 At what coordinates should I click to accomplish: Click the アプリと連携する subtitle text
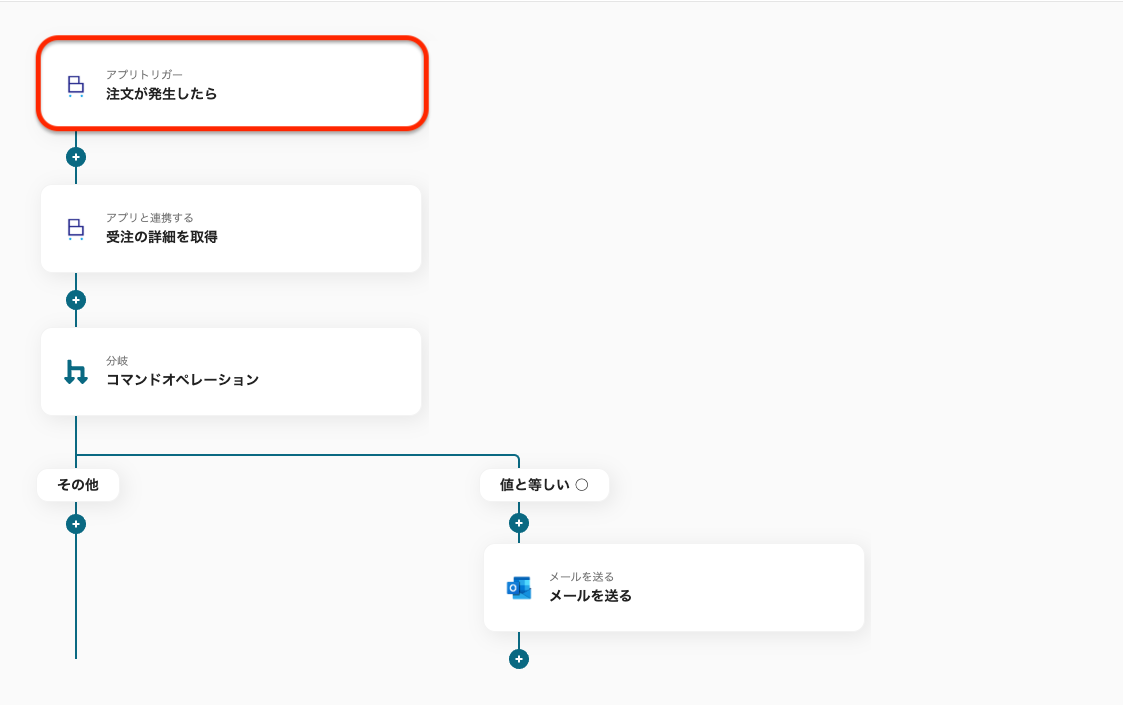click(x=150, y=218)
